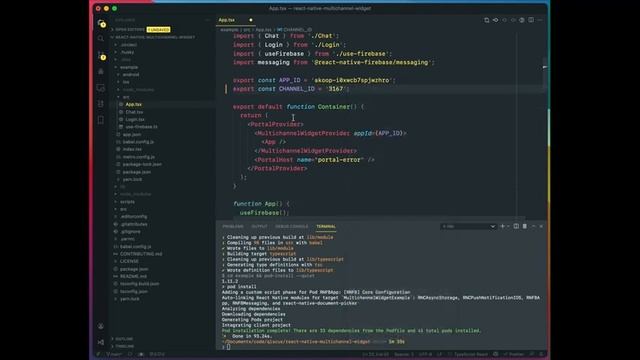Open Remote Explorer in activity bar
This screenshot has width=640, height=360.
101,88
